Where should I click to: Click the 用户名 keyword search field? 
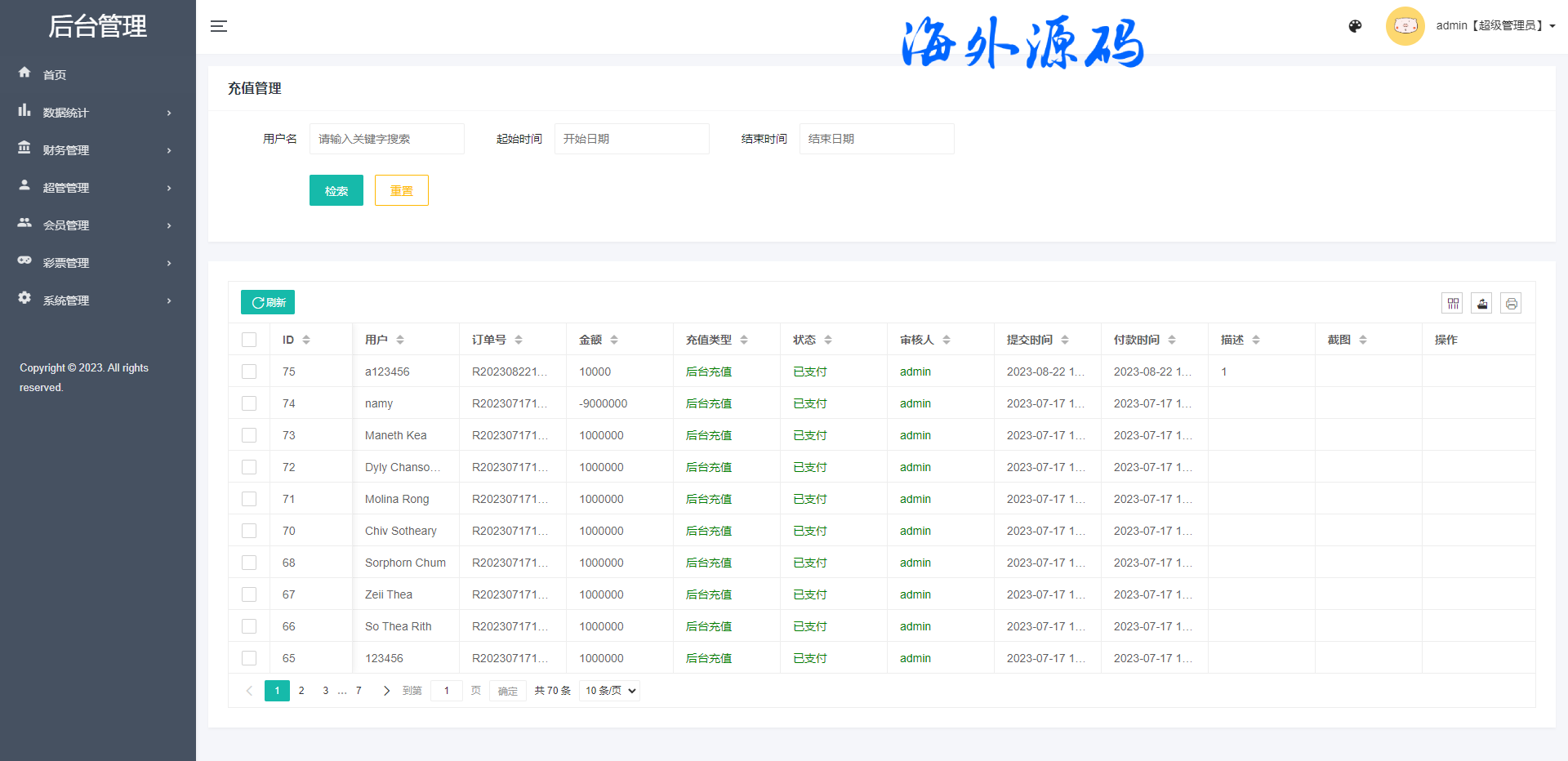click(386, 139)
